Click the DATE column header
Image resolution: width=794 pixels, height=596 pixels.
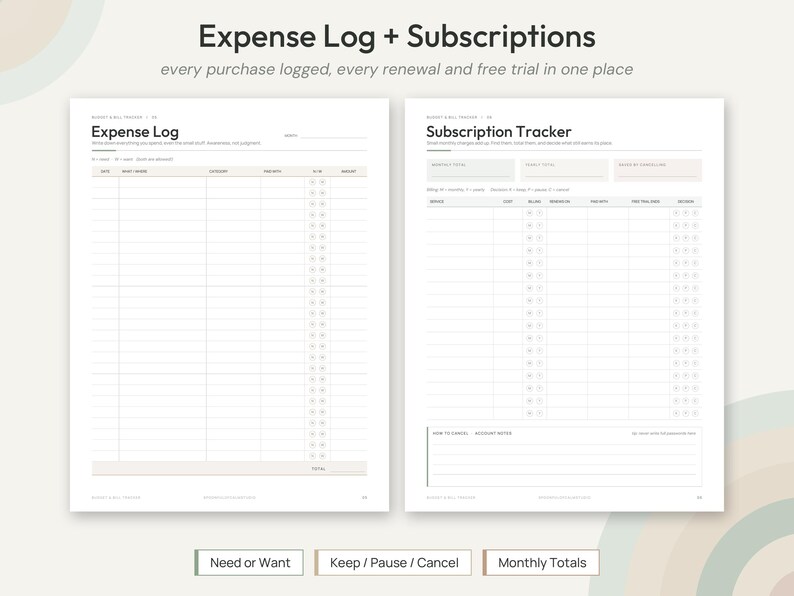pos(105,172)
